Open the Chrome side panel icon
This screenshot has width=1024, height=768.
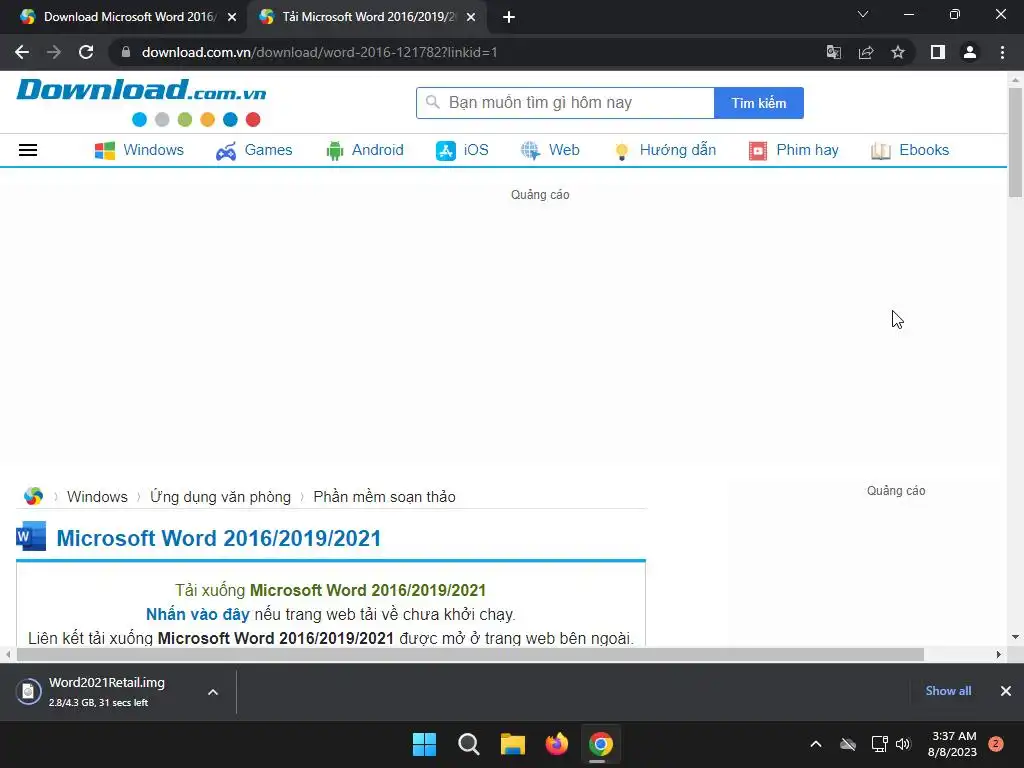938,52
